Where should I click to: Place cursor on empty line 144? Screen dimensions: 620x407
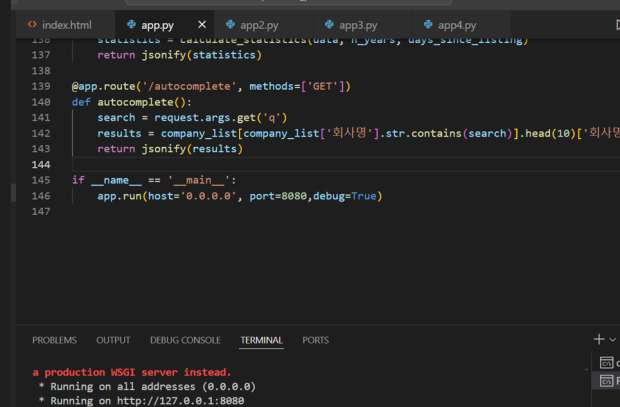[x=344, y=164]
